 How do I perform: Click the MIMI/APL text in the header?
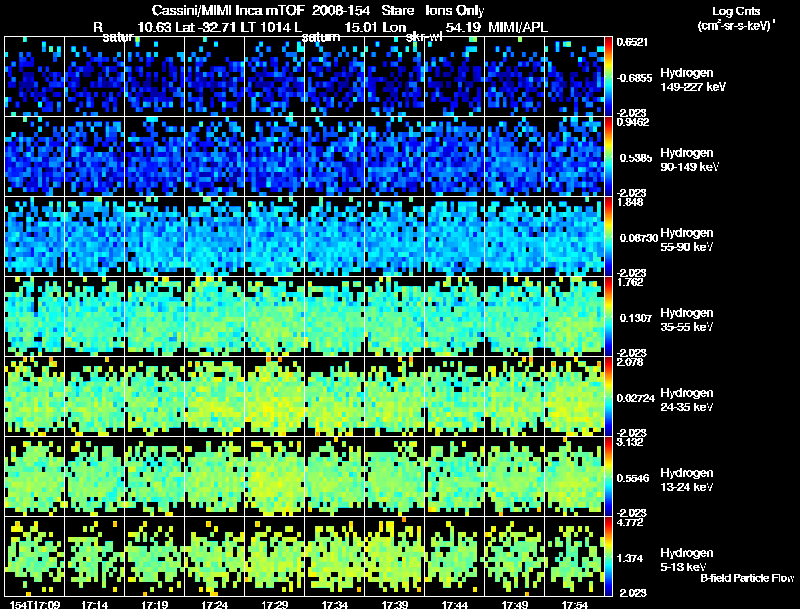[x=518, y=27]
